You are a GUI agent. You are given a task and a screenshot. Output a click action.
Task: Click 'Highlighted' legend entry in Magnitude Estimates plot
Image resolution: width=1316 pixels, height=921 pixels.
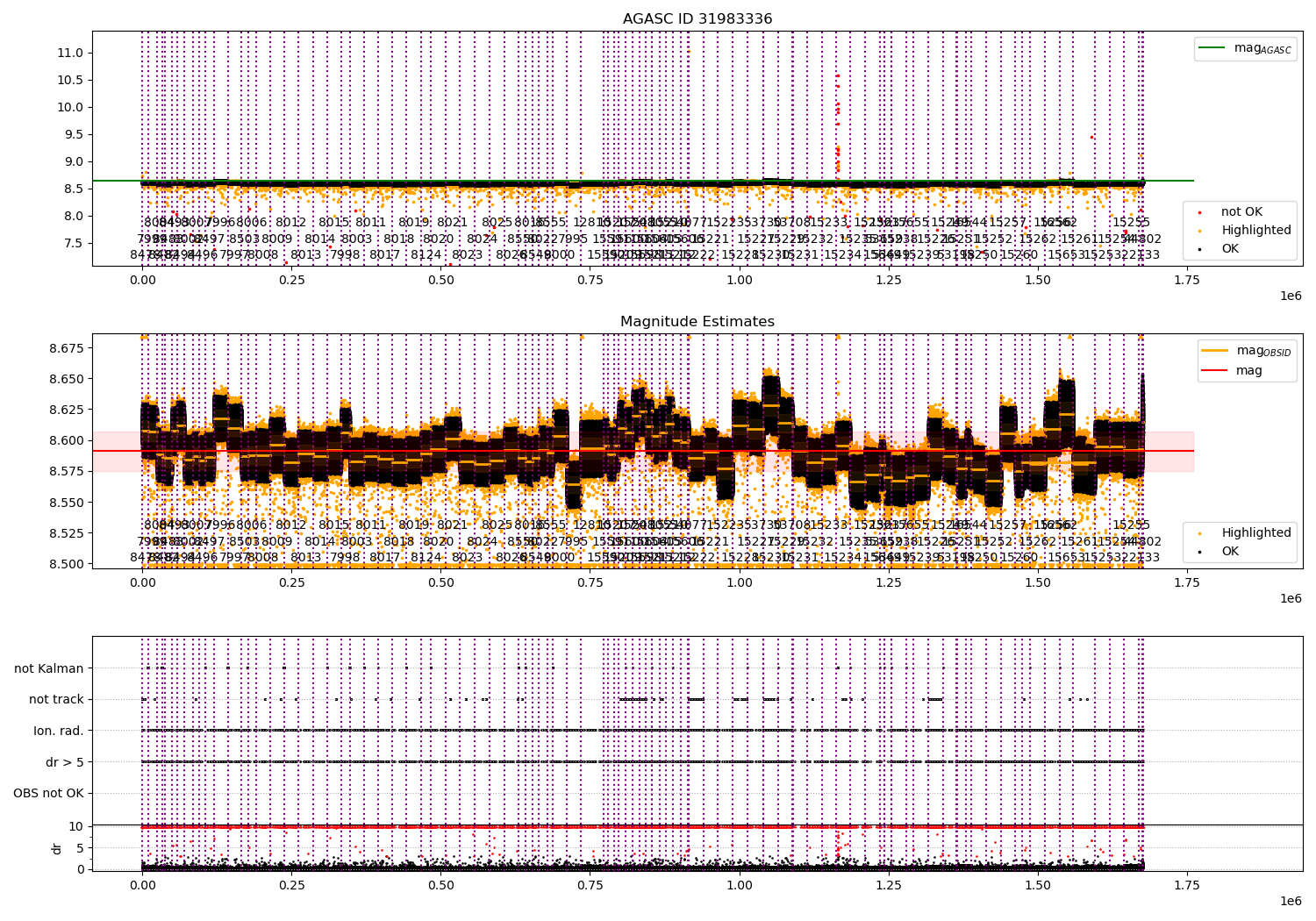(1256, 532)
